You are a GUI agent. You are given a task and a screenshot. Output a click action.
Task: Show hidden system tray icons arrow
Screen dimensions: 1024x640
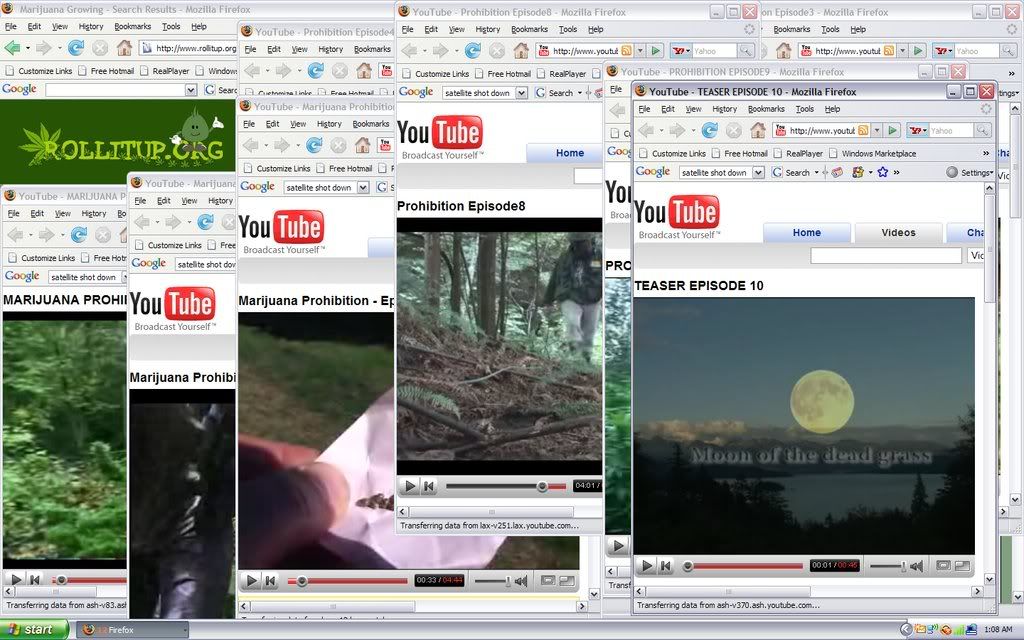pos(906,630)
